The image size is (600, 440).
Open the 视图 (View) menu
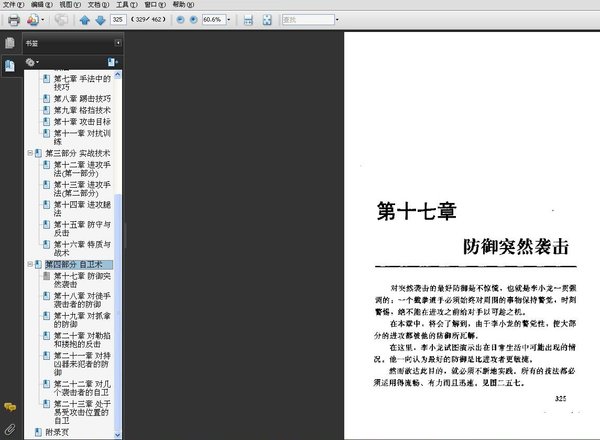(70, 4)
